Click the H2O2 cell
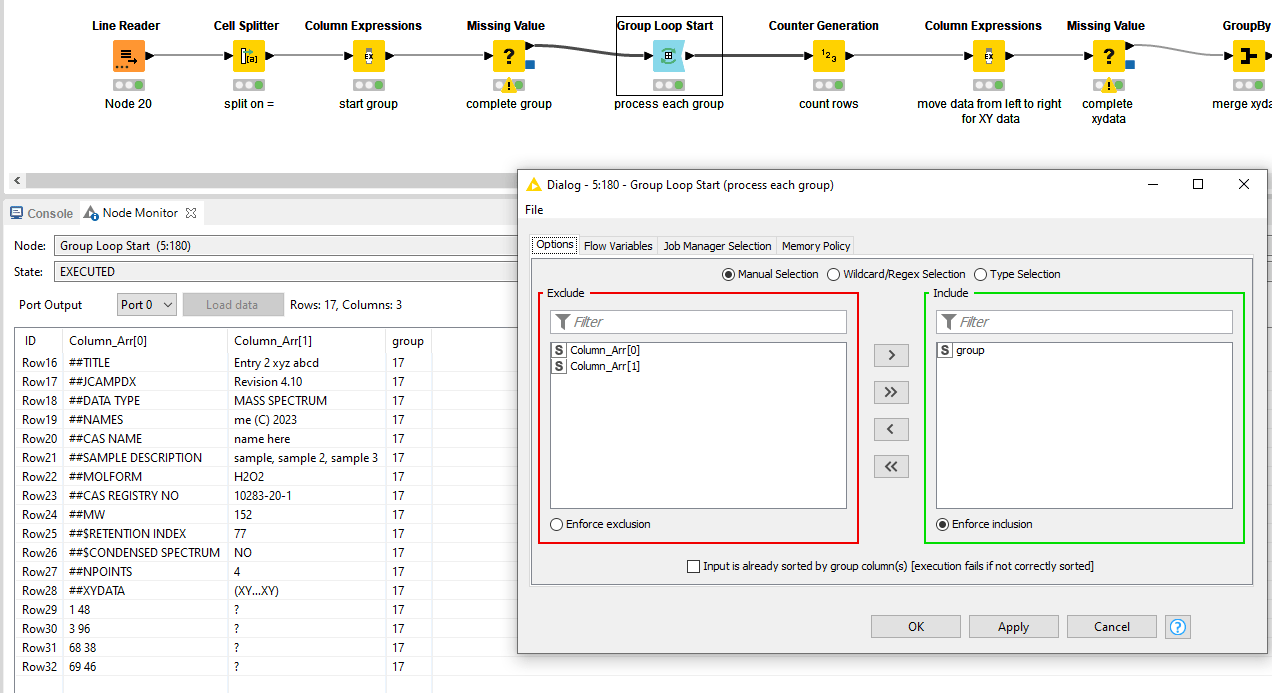Image resolution: width=1272 pixels, height=693 pixels. [x=306, y=477]
